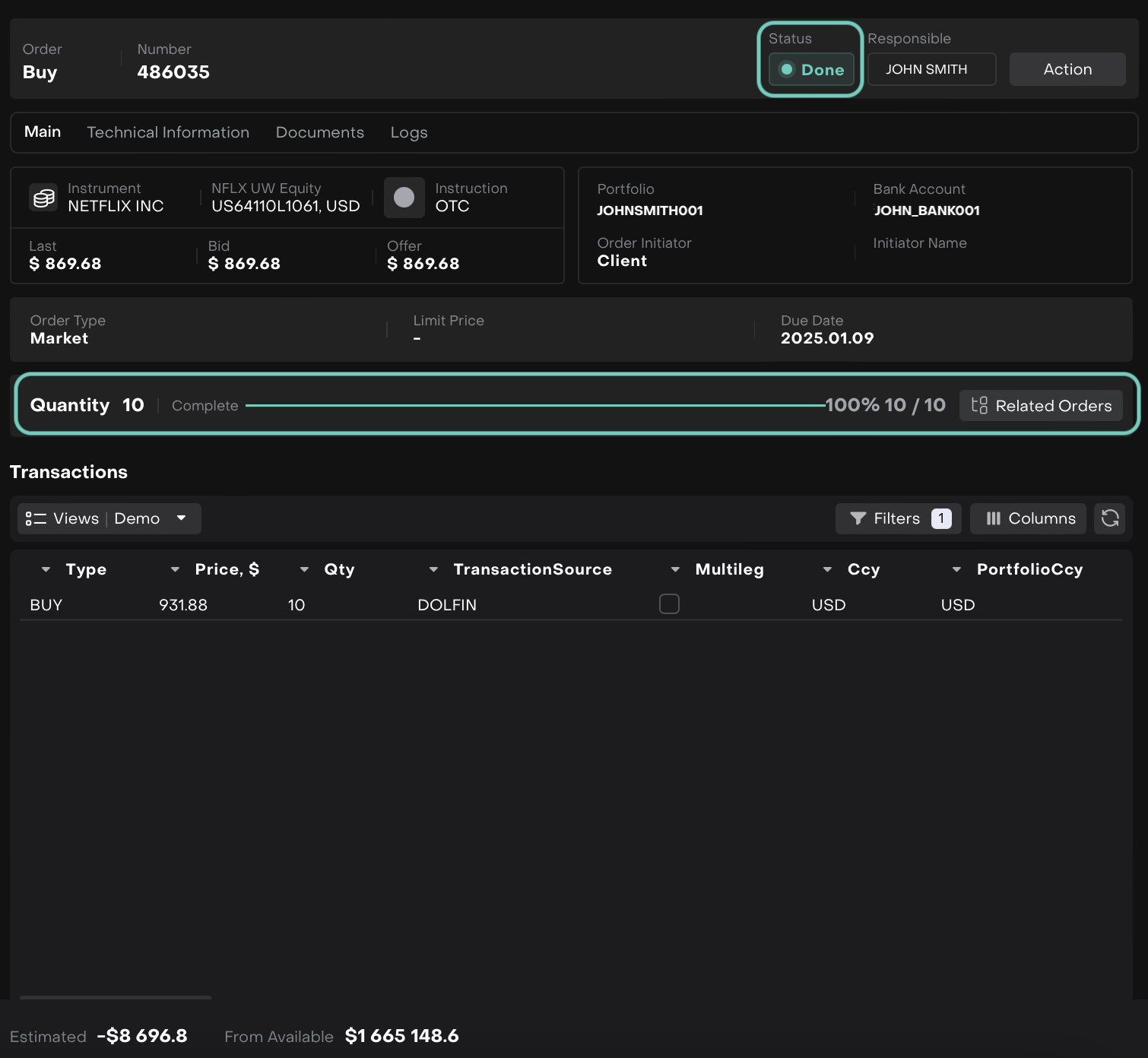
Task: Click the Related Orders tree icon
Action: (x=979, y=405)
